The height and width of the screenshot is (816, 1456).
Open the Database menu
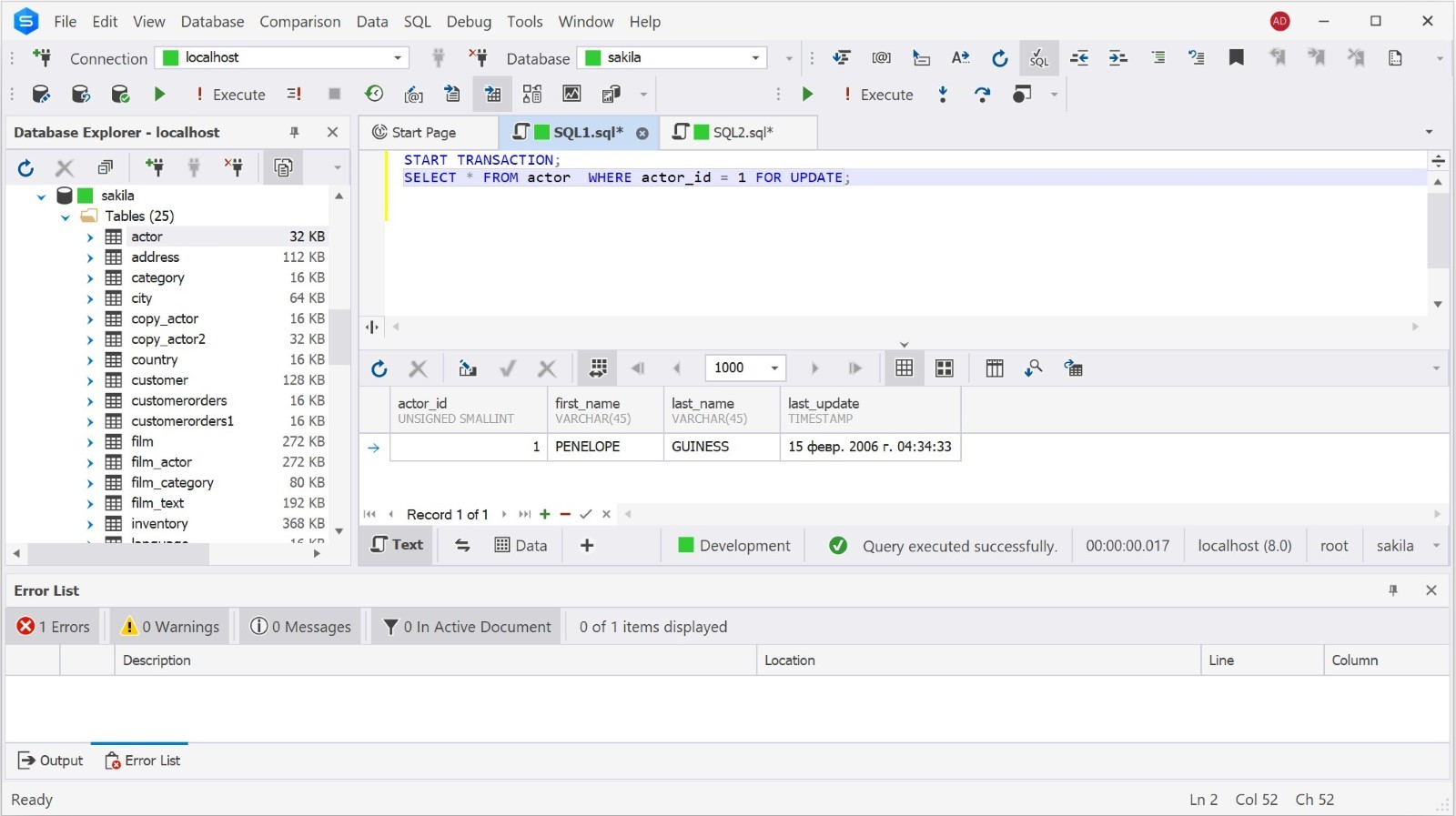point(212,21)
